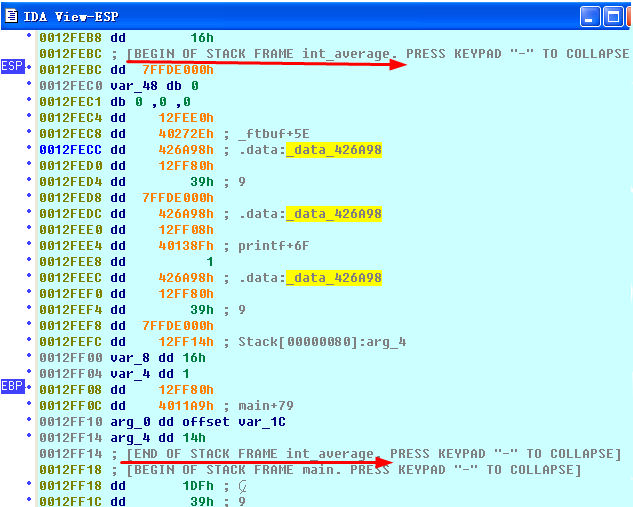The image size is (633, 507).
Task: Click breakpoint dot beside 0012FECC
Action: click(x=29, y=147)
